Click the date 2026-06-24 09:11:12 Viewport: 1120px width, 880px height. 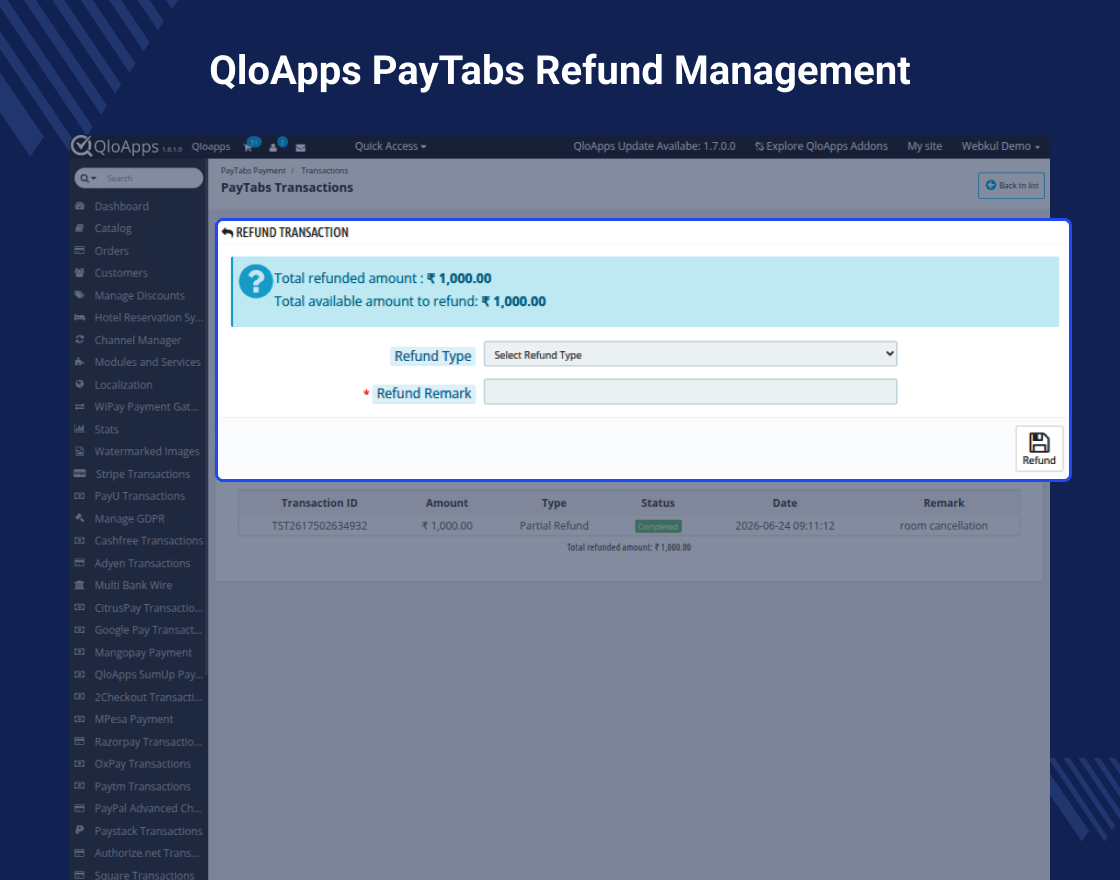(x=784, y=526)
